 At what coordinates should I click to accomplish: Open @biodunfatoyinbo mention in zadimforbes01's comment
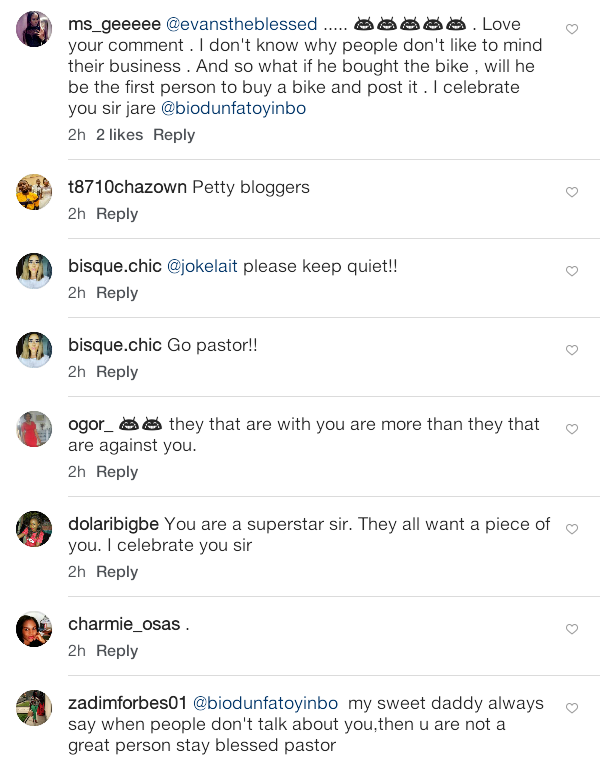pos(265,703)
